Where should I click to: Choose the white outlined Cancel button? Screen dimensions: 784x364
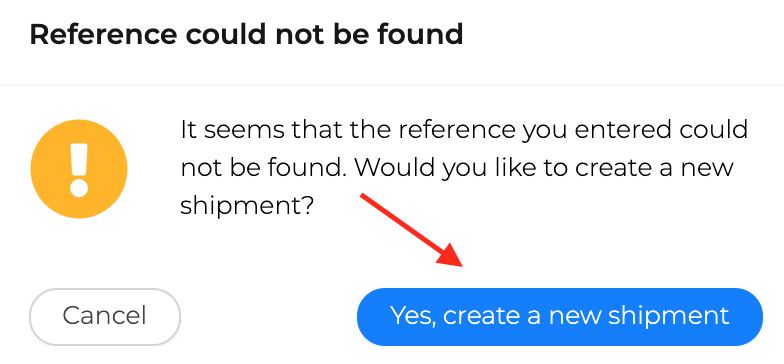(x=104, y=317)
